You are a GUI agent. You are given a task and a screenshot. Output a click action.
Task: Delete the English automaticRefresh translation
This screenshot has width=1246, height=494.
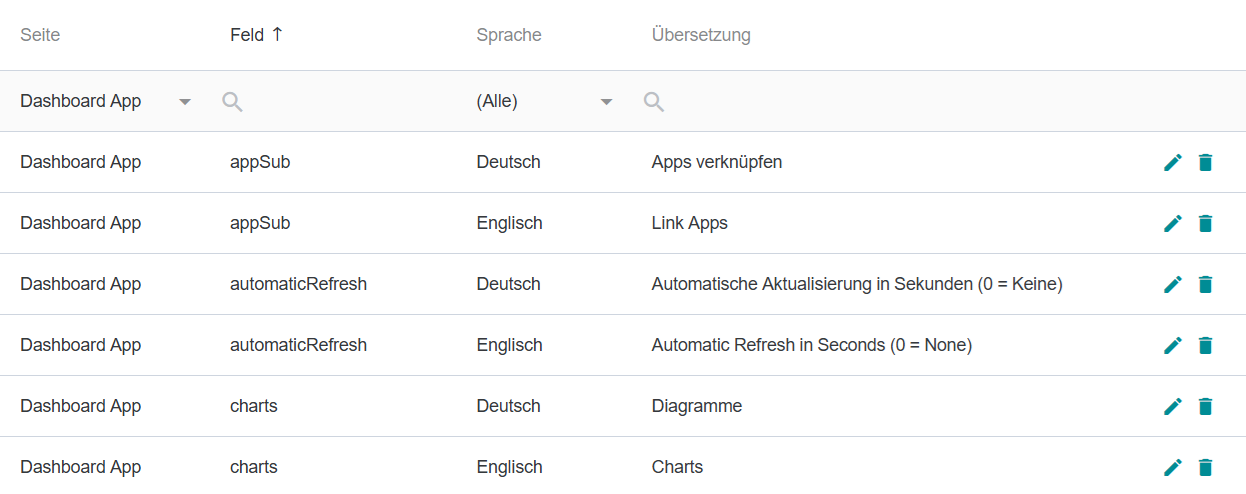tap(1205, 345)
